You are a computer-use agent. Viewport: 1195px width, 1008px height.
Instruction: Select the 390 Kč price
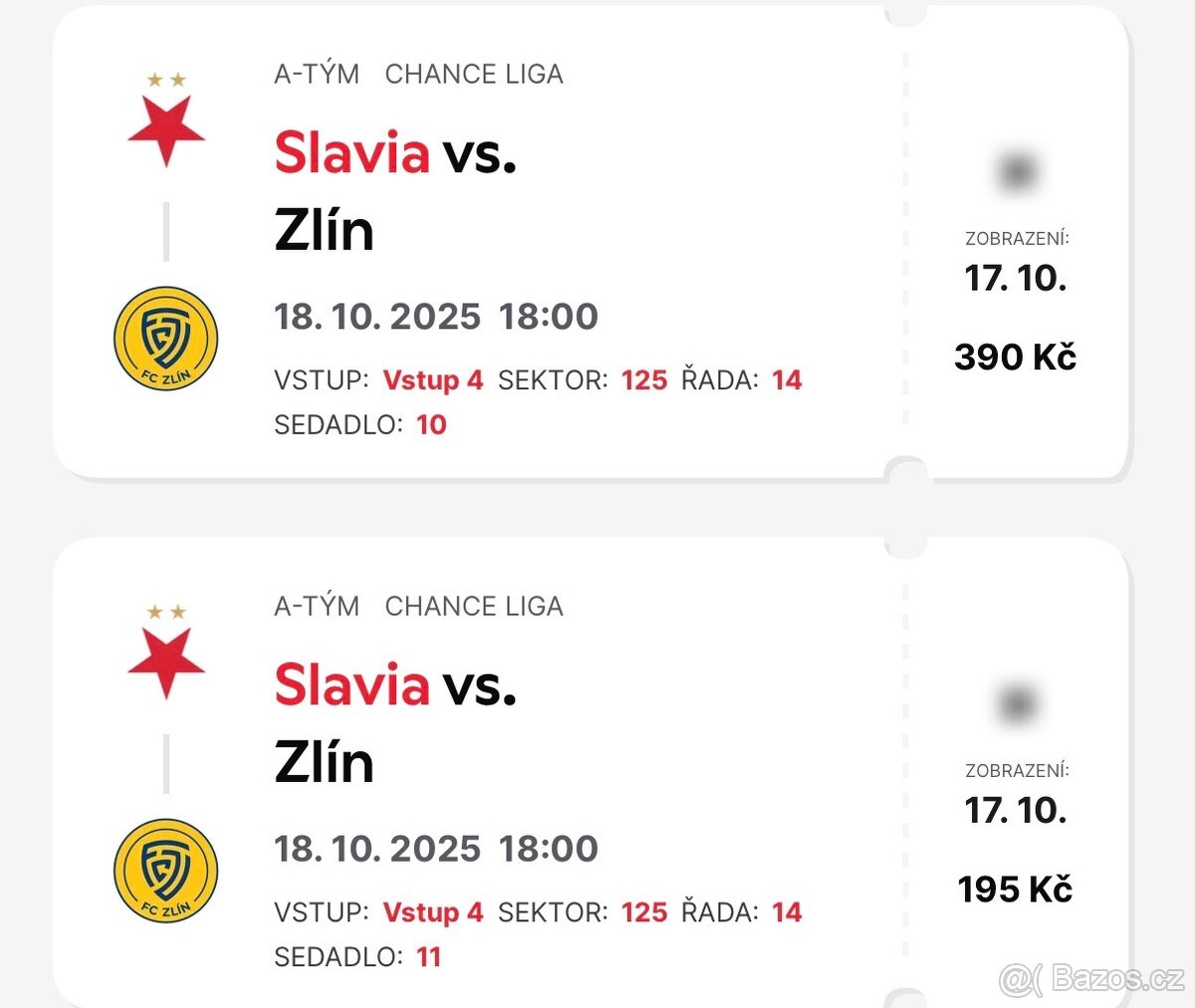(1015, 357)
